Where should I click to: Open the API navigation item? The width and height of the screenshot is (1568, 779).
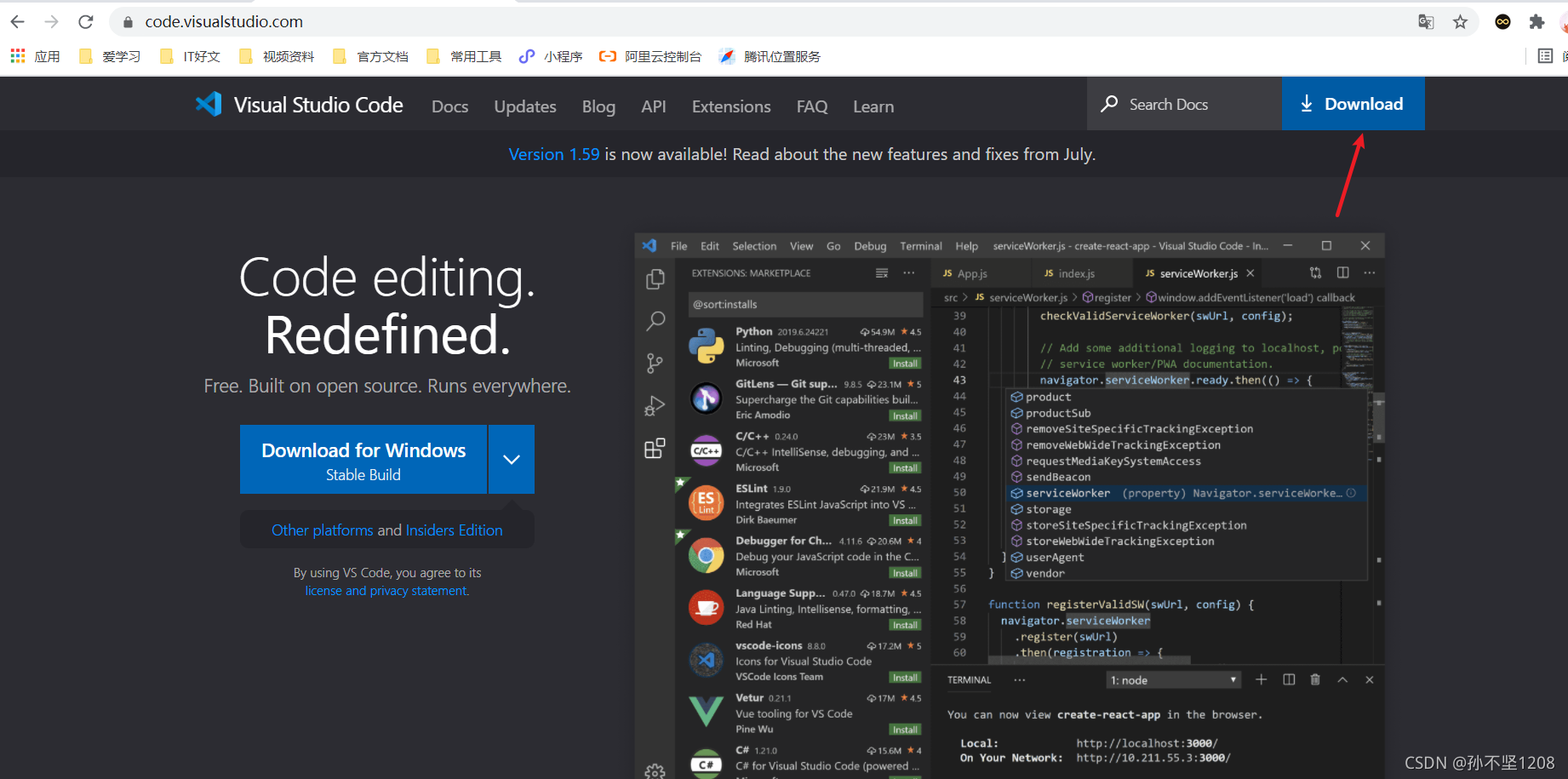pyautogui.click(x=654, y=106)
